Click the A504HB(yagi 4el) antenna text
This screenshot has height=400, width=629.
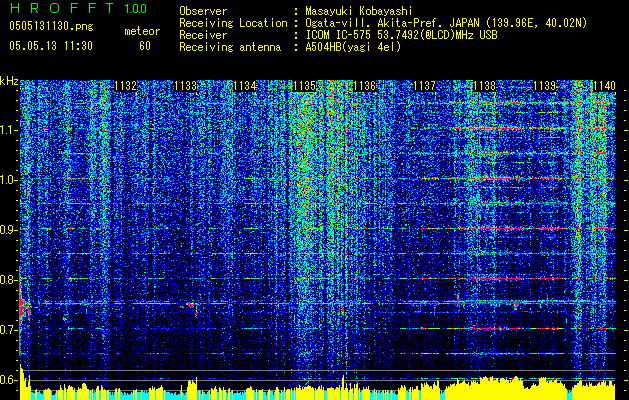[x=353, y=47]
